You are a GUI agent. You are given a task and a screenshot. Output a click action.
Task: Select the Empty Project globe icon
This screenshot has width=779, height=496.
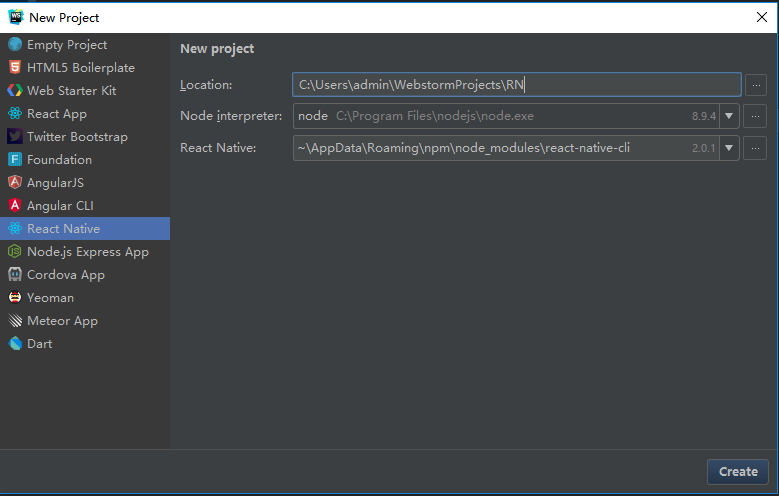(15, 44)
